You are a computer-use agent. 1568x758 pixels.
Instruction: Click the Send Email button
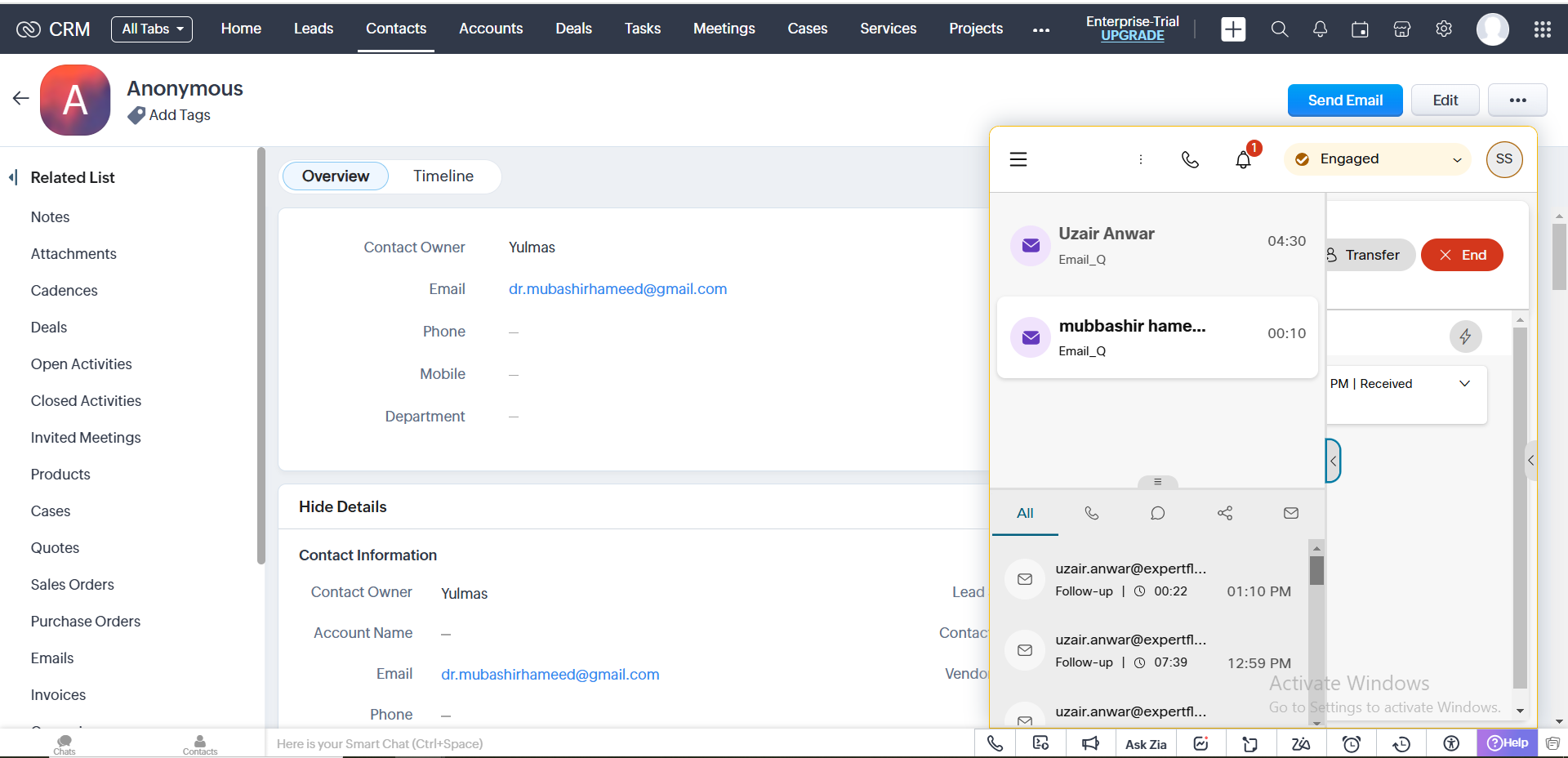(1344, 100)
